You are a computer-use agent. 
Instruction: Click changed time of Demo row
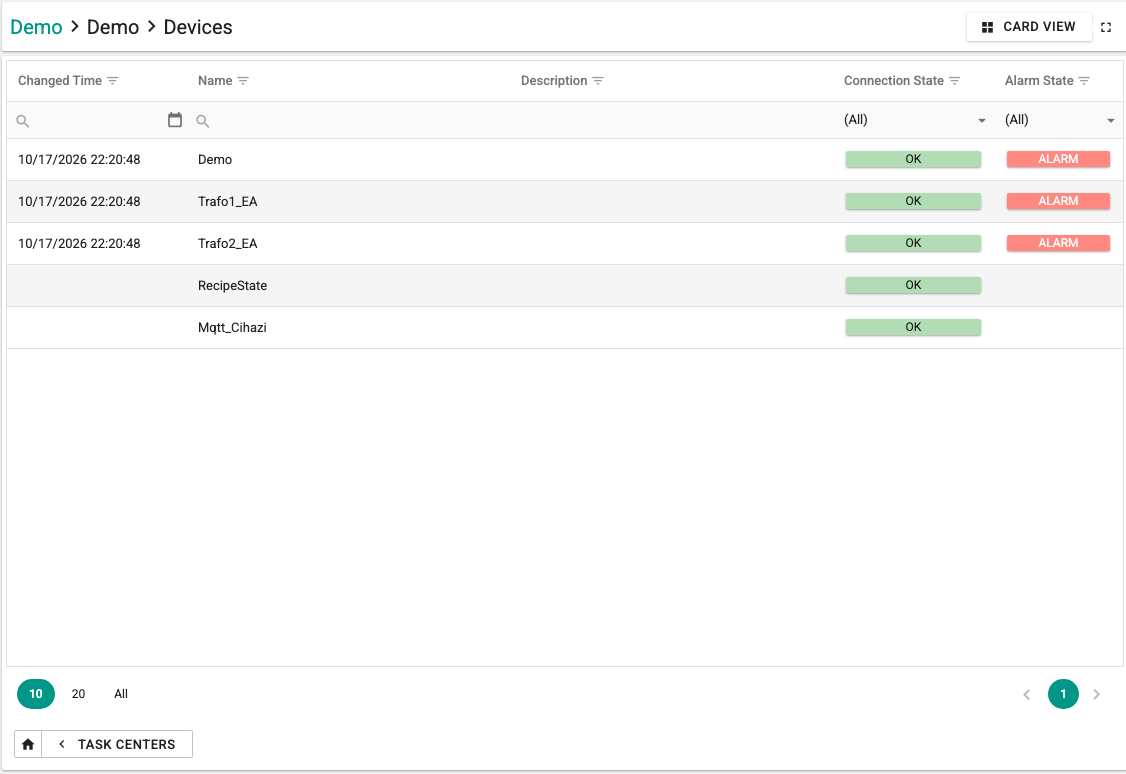79,159
